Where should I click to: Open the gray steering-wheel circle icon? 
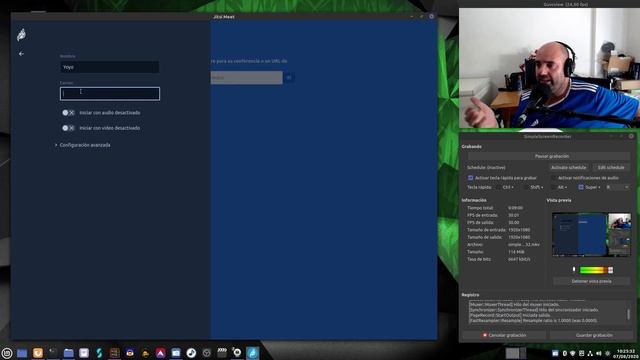[x=207, y=353]
